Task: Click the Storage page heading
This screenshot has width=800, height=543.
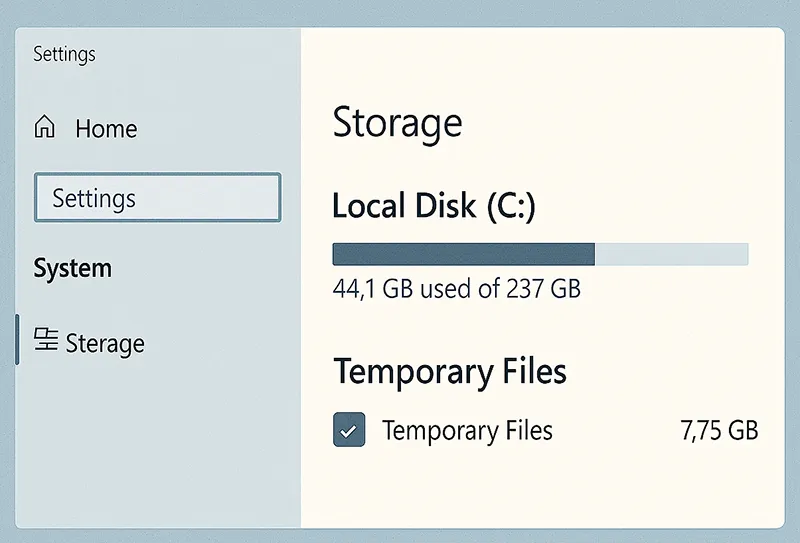Action: point(397,123)
